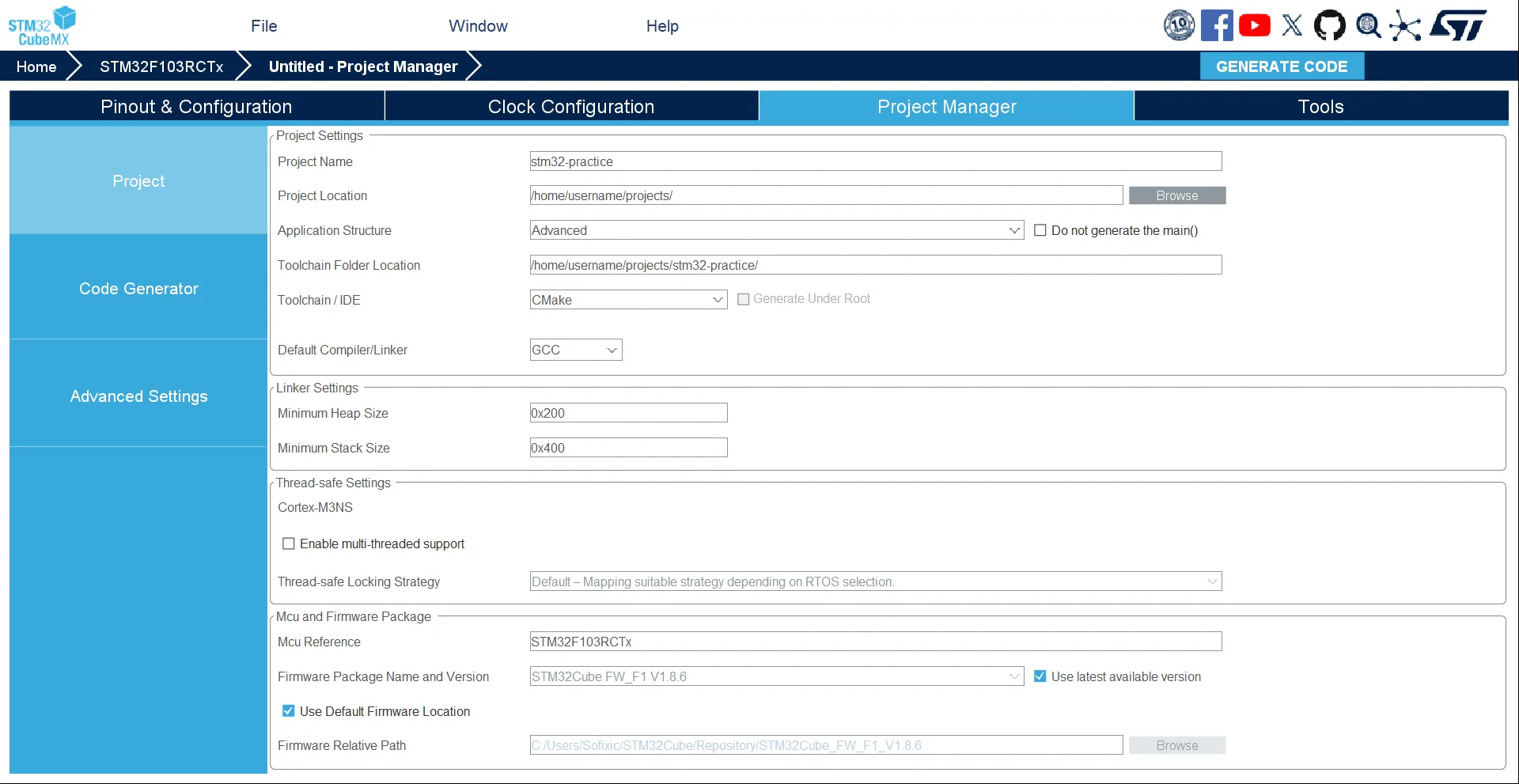This screenshot has height=784, width=1519.
Task: Click the web search magnifier icon
Action: [1368, 25]
